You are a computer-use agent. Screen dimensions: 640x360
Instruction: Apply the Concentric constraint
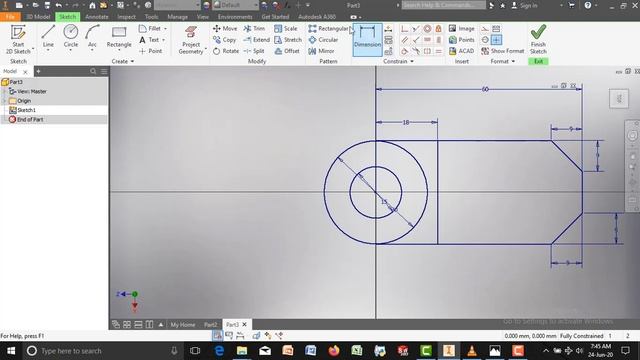pyautogui.click(x=427, y=29)
